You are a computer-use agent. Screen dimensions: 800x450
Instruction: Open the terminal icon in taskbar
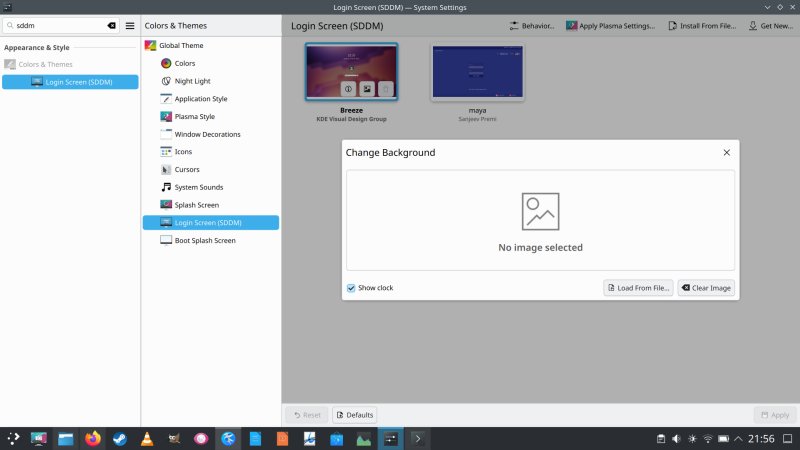click(x=418, y=439)
